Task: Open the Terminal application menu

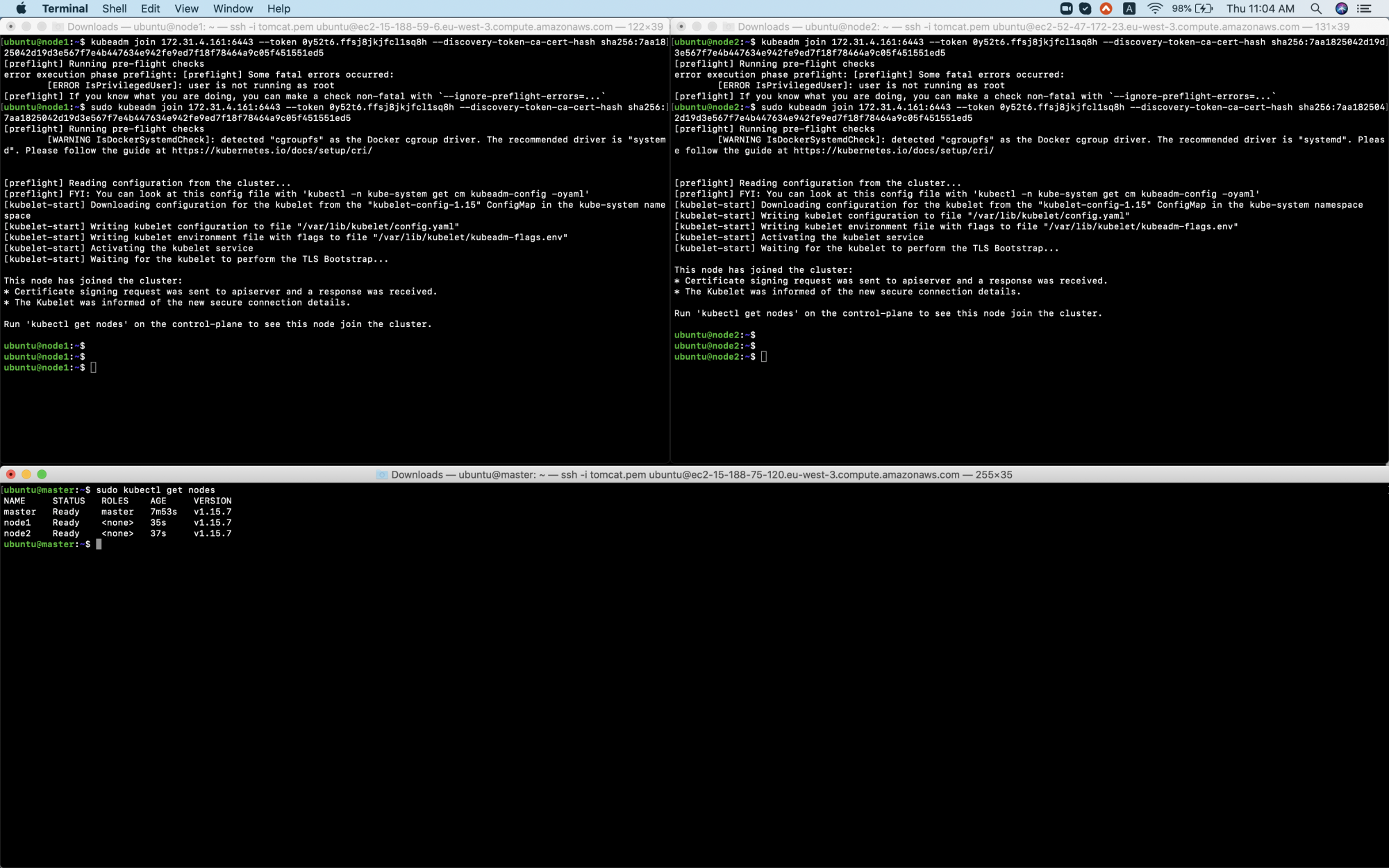Action: coord(65,8)
